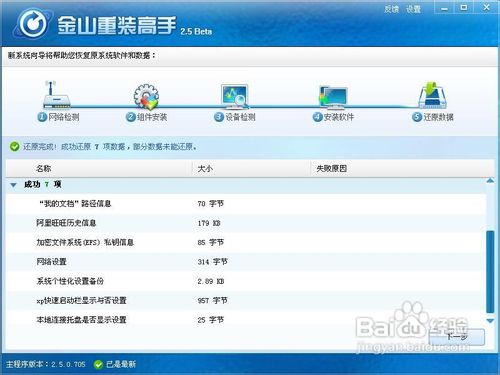Sort by 失败原因 column header

click(x=332, y=168)
